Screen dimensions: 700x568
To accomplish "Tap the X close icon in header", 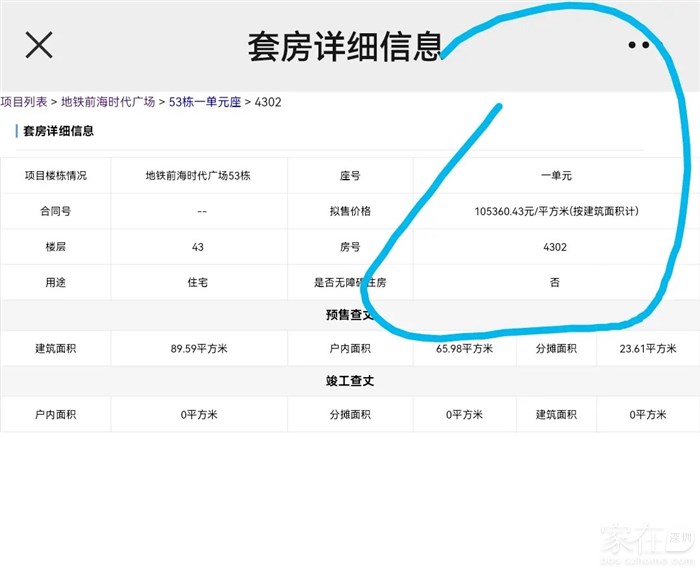I will tap(39, 44).
